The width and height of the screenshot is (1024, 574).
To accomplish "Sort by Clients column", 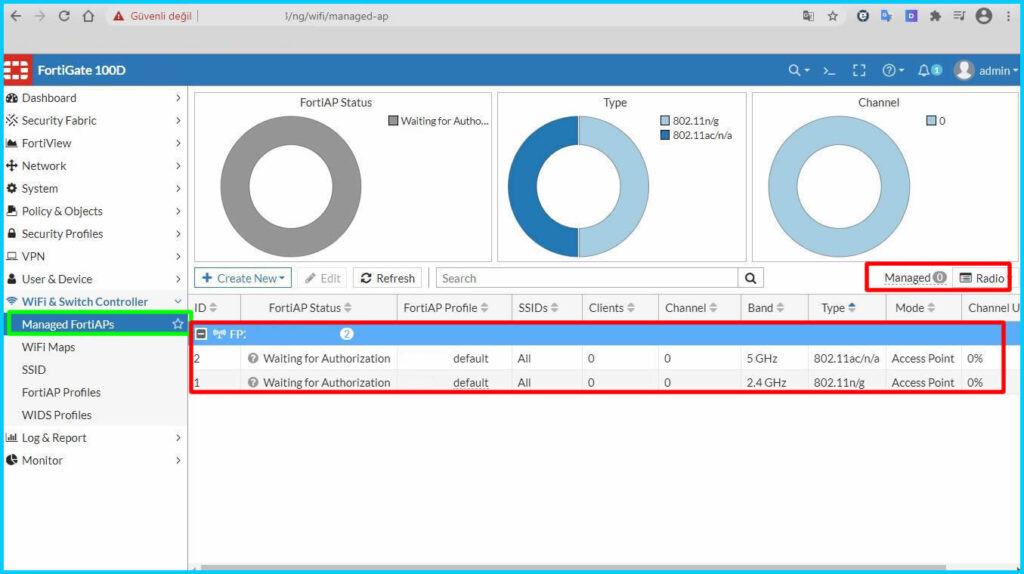I will coord(611,308).
